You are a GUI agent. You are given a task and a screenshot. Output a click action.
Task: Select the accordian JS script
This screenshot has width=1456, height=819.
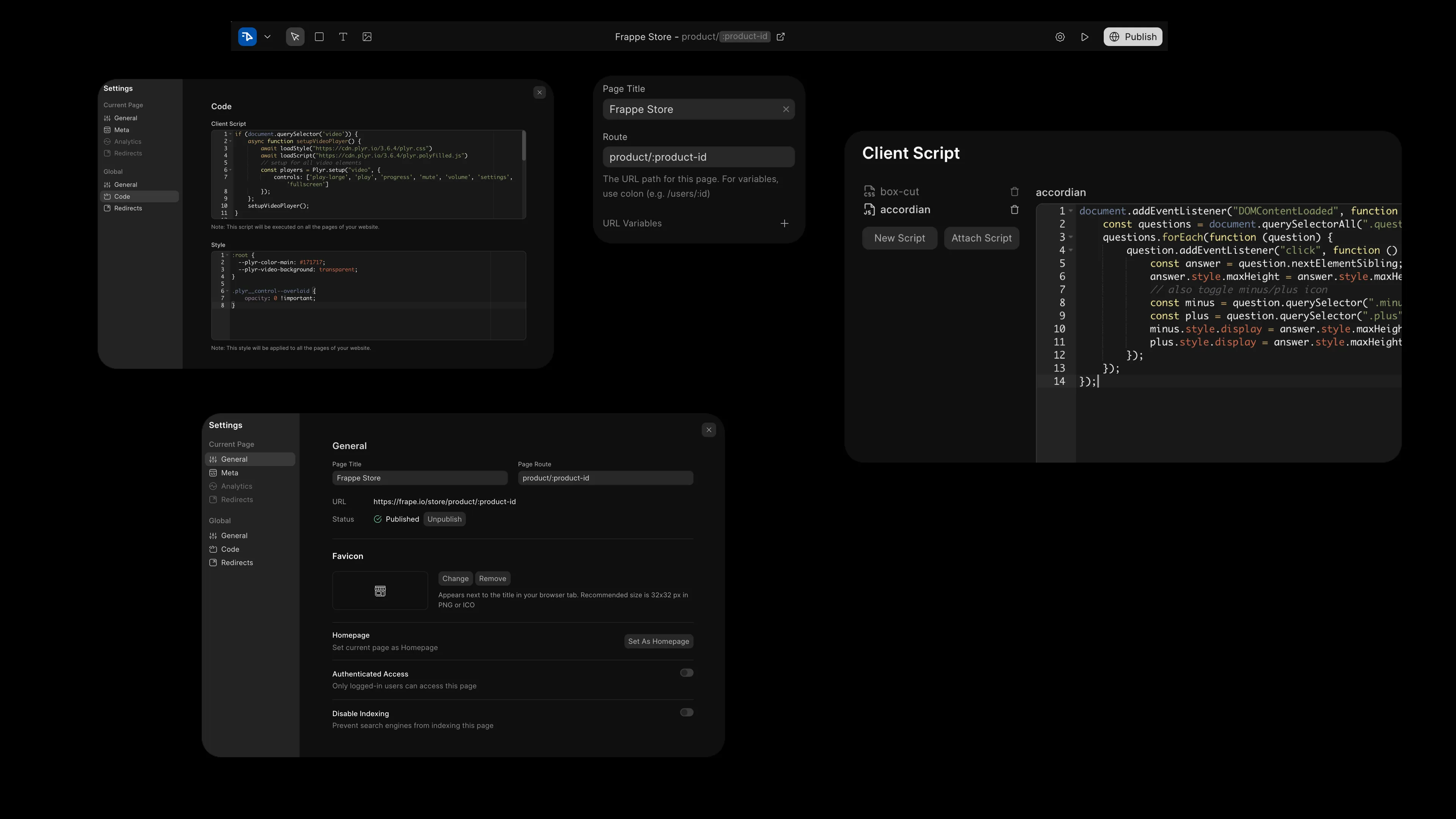coord(905,210)
